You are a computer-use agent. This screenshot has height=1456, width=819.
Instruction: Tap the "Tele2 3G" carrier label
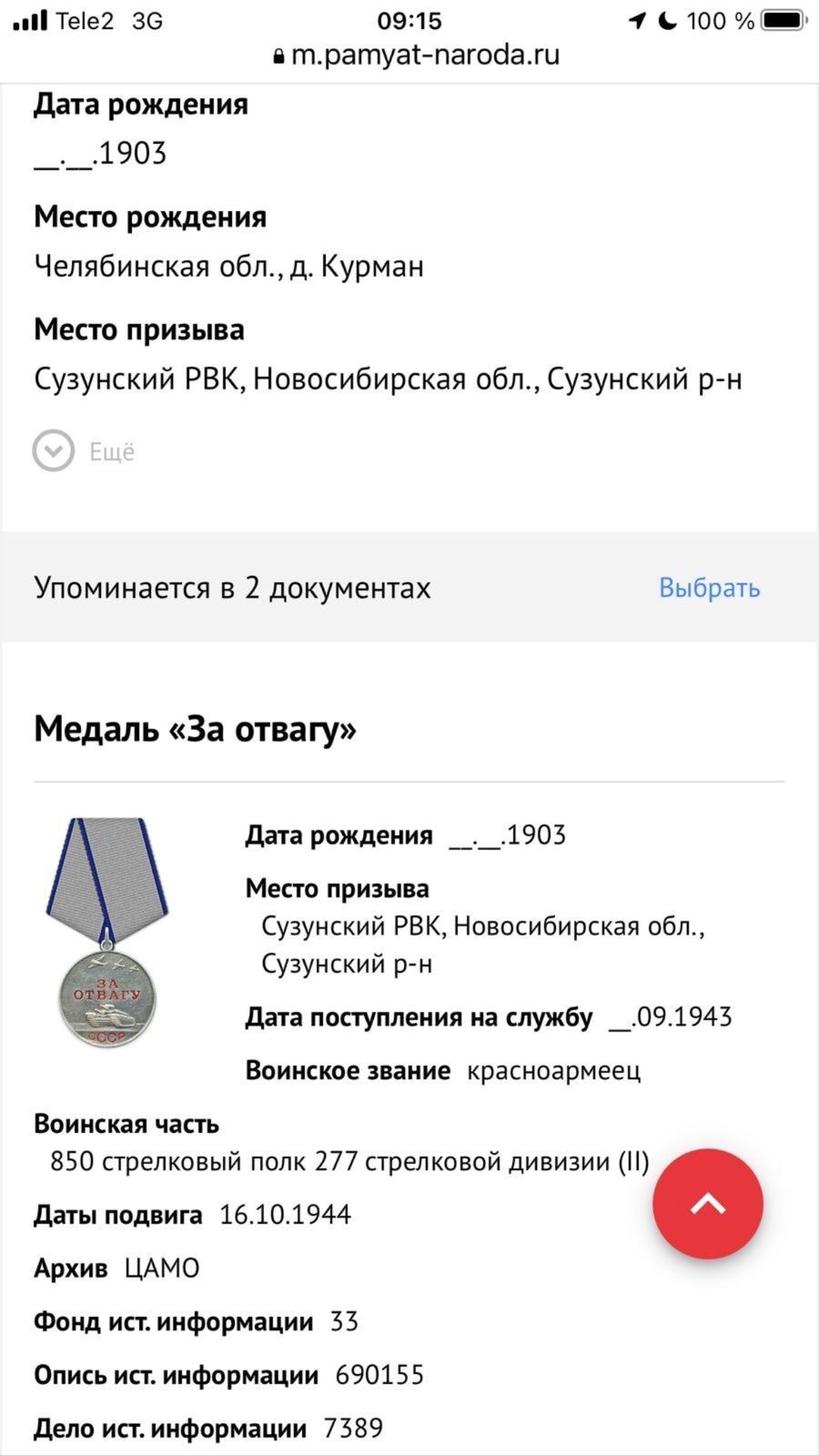click(x=108, y=21)
